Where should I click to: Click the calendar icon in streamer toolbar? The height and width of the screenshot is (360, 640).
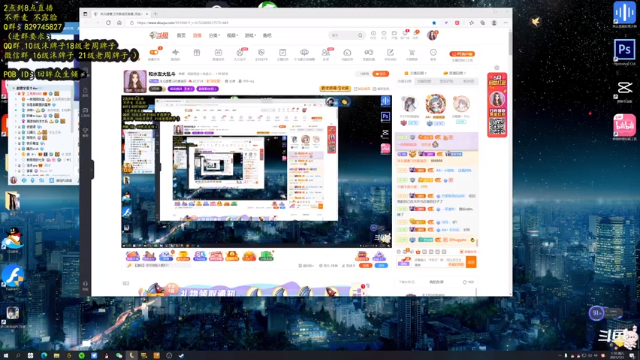pyautogui.click(x=218, y=52)
